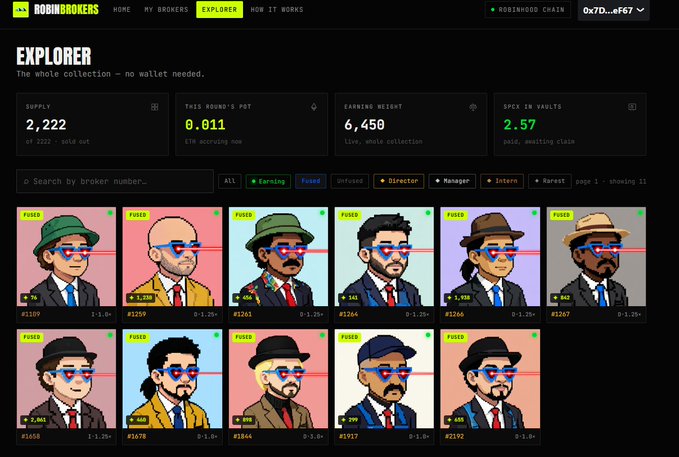
Task: Click the 76 points badge on #1109
Action: (x=30, y=298)
